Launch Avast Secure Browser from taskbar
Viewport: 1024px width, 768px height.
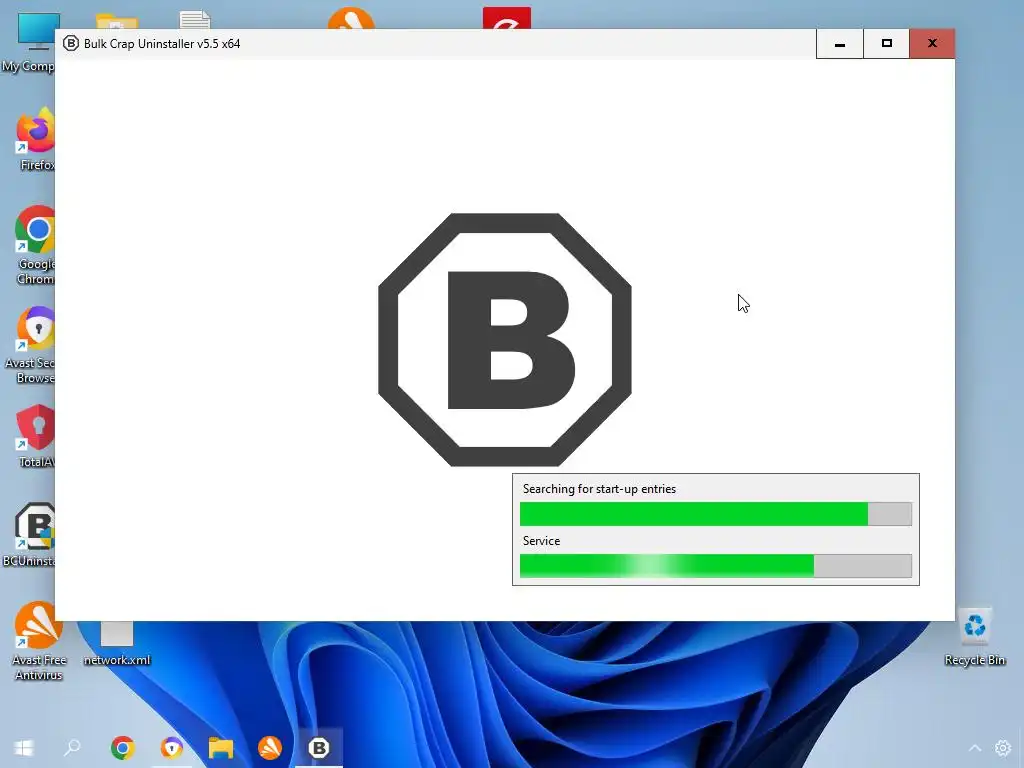(x=172, y=748)
